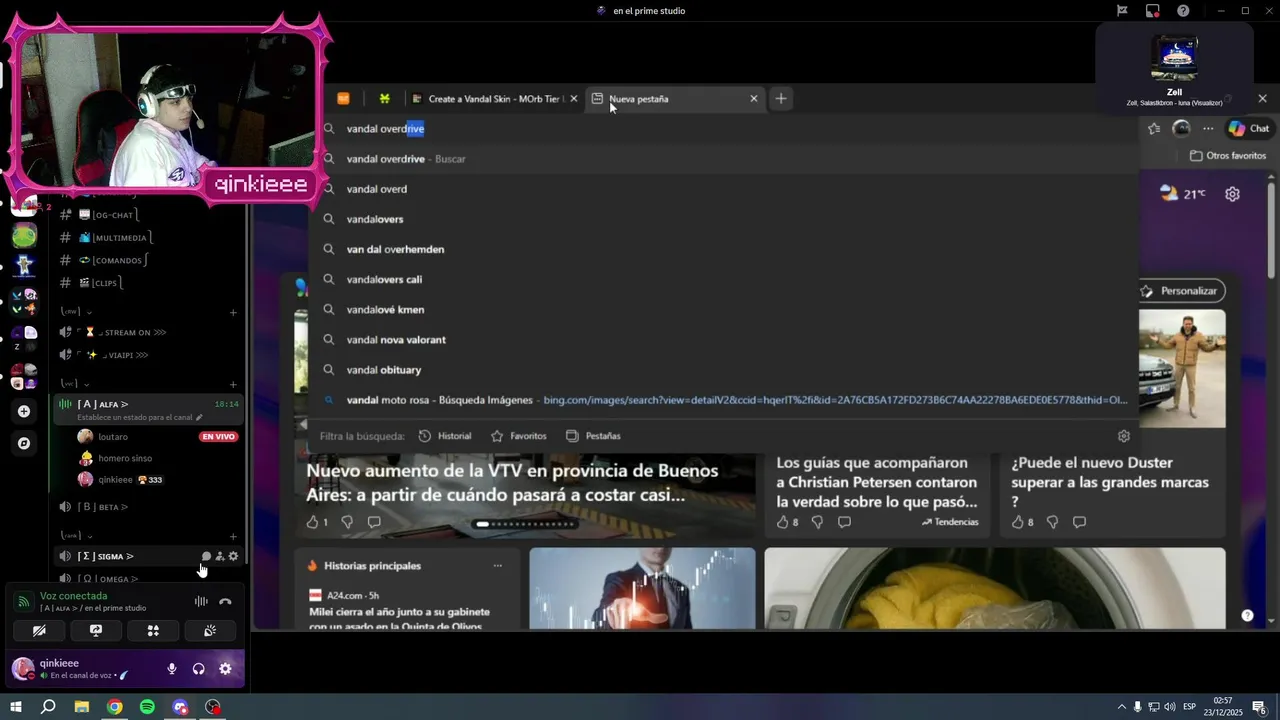Toggle microphone mute for qinkieee
Screen dimensions: 1280x720
tap(172, 669)
